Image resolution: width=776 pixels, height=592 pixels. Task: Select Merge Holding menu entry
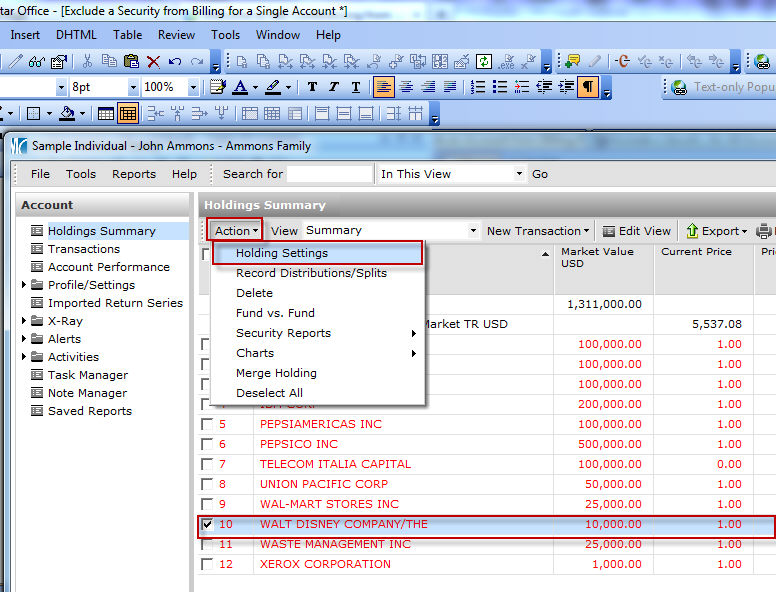(x=276, y=373)
